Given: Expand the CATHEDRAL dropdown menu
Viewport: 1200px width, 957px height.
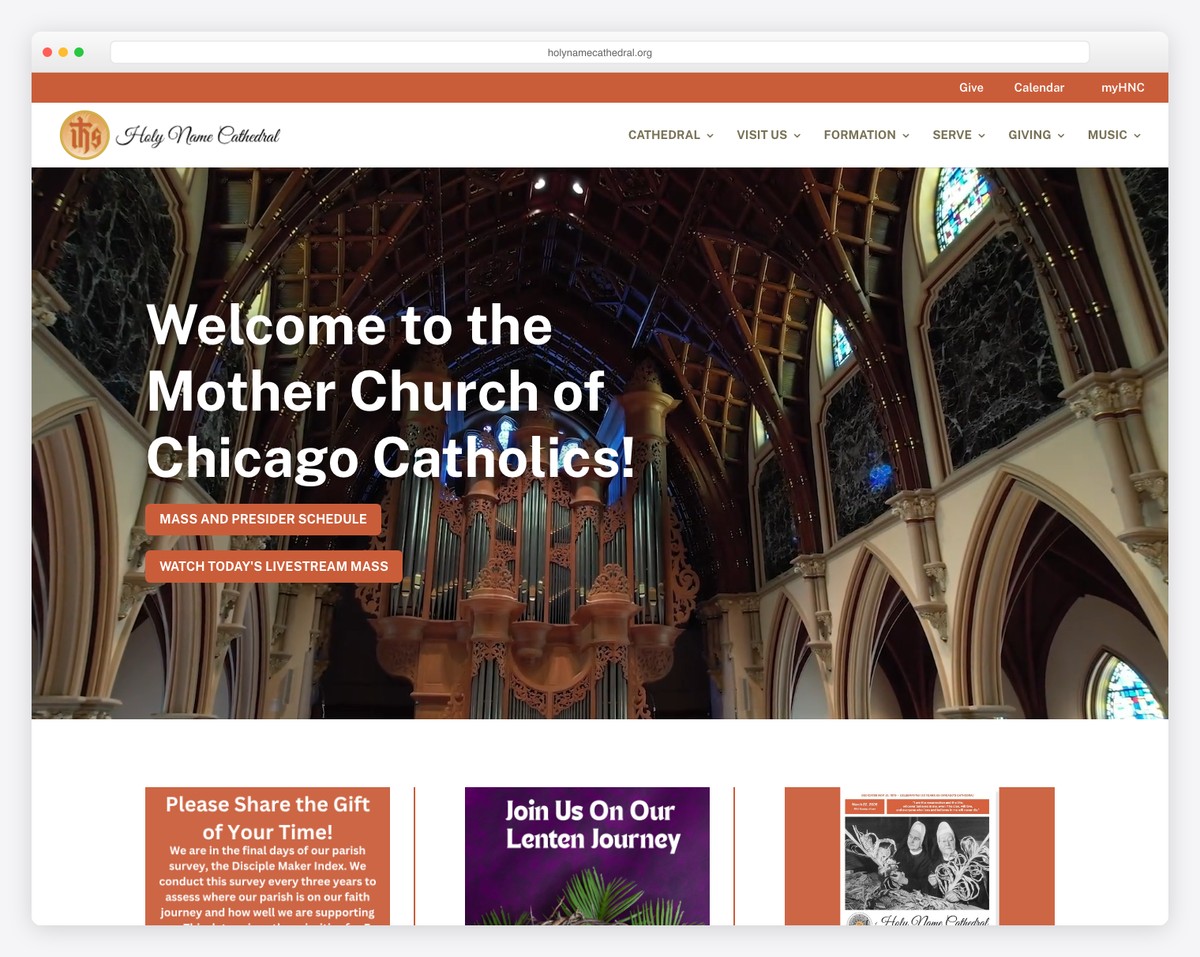Looking at the screenshot, I should tap(664, 134).
